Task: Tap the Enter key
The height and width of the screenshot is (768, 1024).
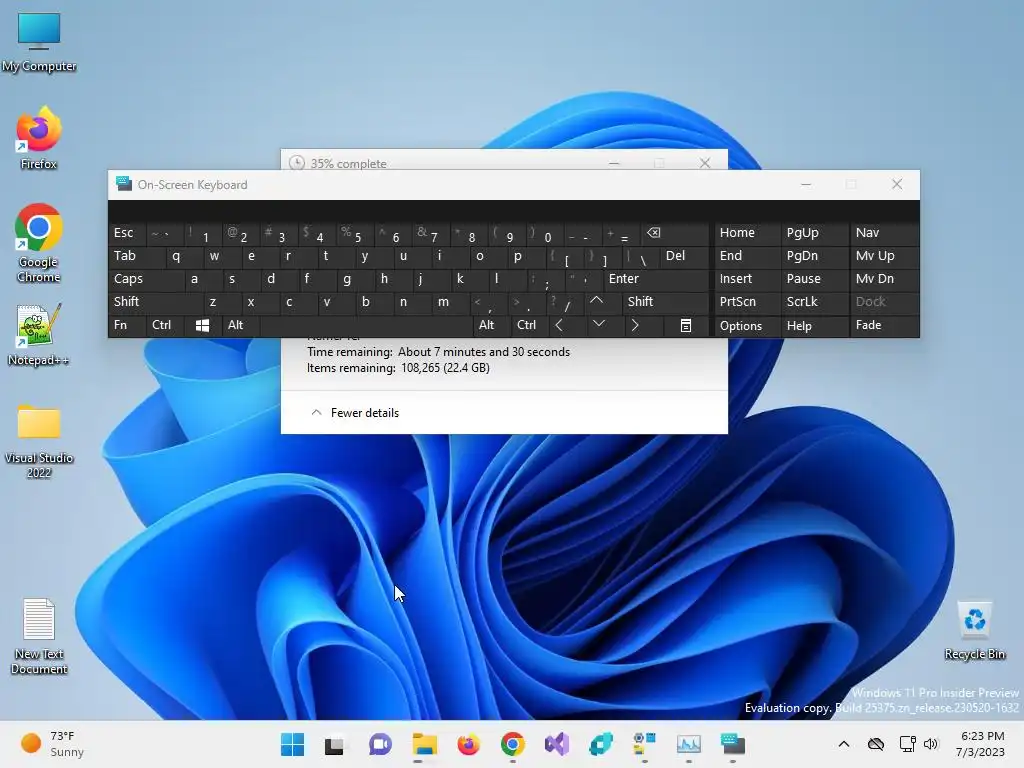Action: click(x=656, y=279)
